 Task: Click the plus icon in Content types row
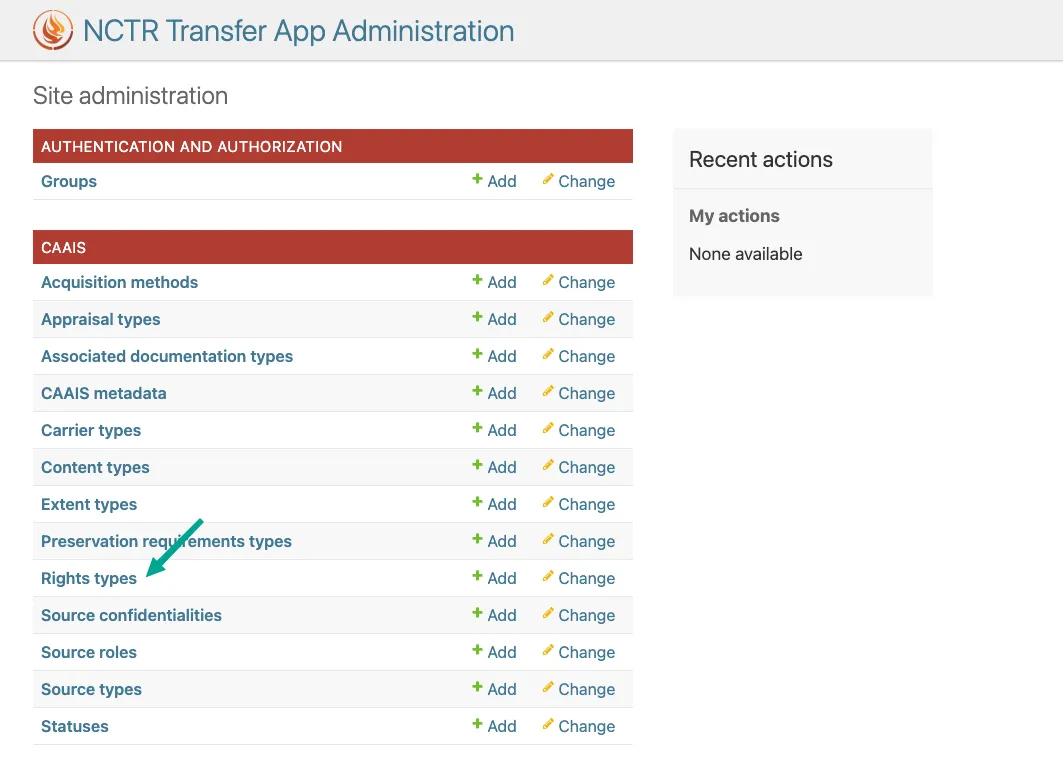pos(477,465)
